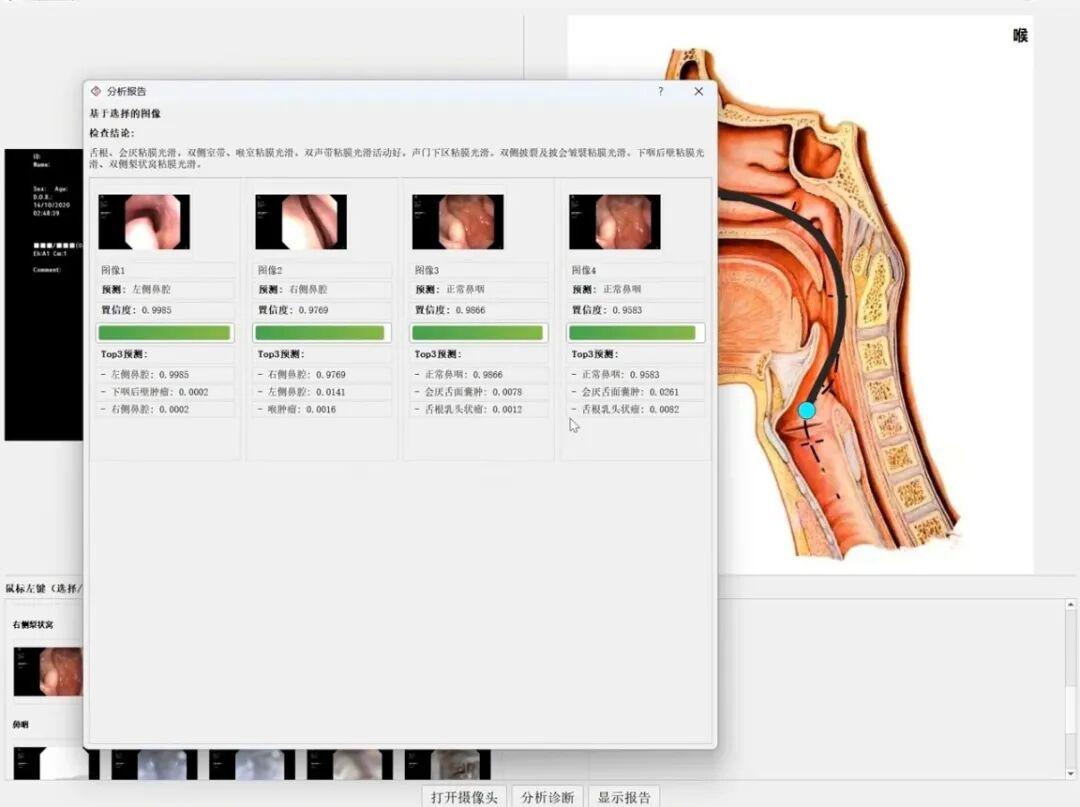
Task: Select the 喉肿瘤 0.0016 entry under 图像2
Action: point(322,410)
